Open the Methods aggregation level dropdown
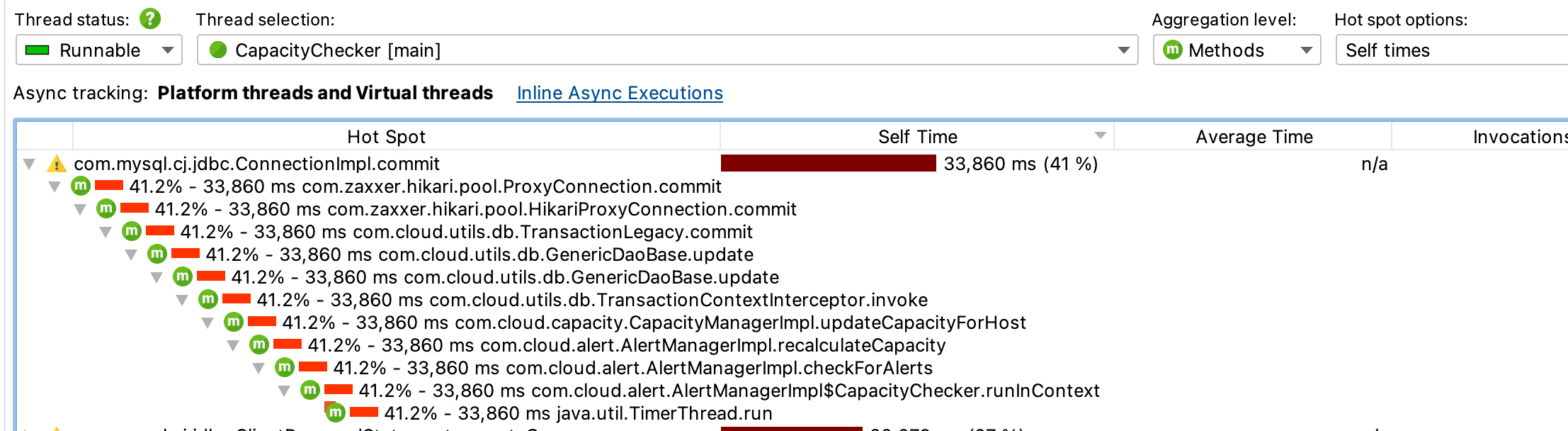This screenshot has width=1568, height=431. pyautogui.click(x=1237, y=50)
